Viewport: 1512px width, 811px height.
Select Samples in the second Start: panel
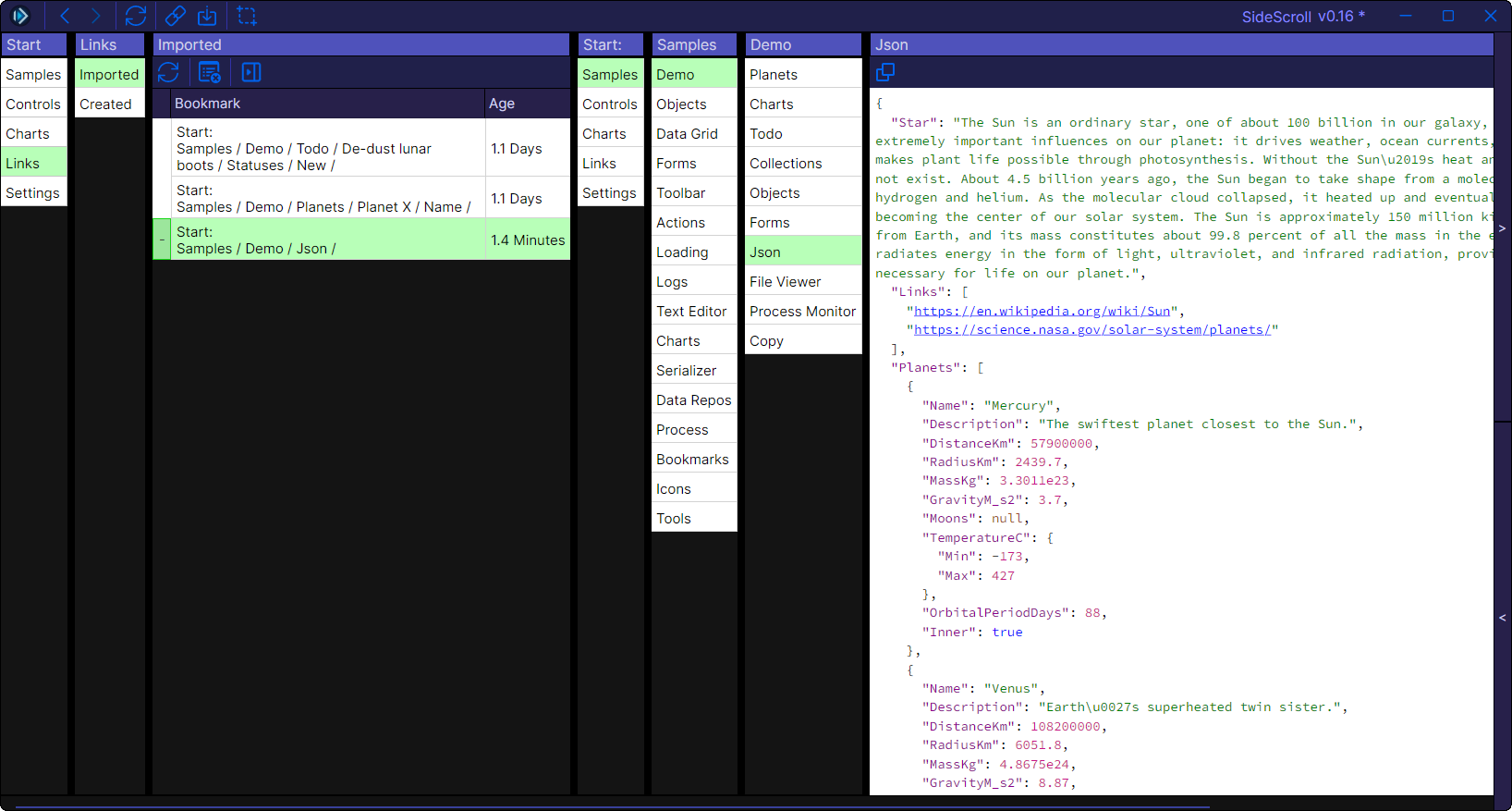click(x=610, y=75)
